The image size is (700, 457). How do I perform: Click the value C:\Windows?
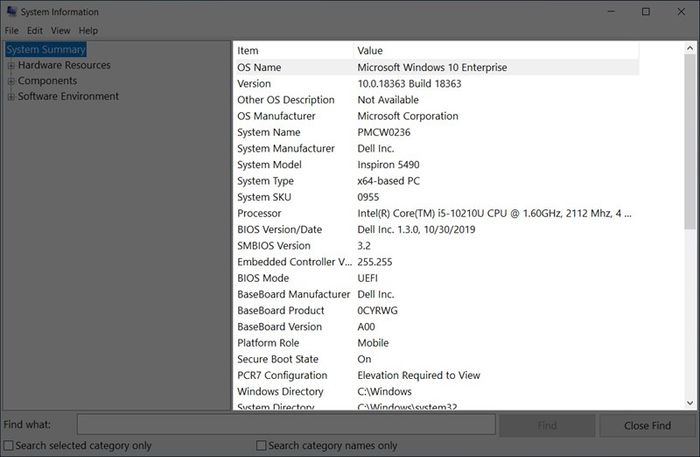pos(384,391)
